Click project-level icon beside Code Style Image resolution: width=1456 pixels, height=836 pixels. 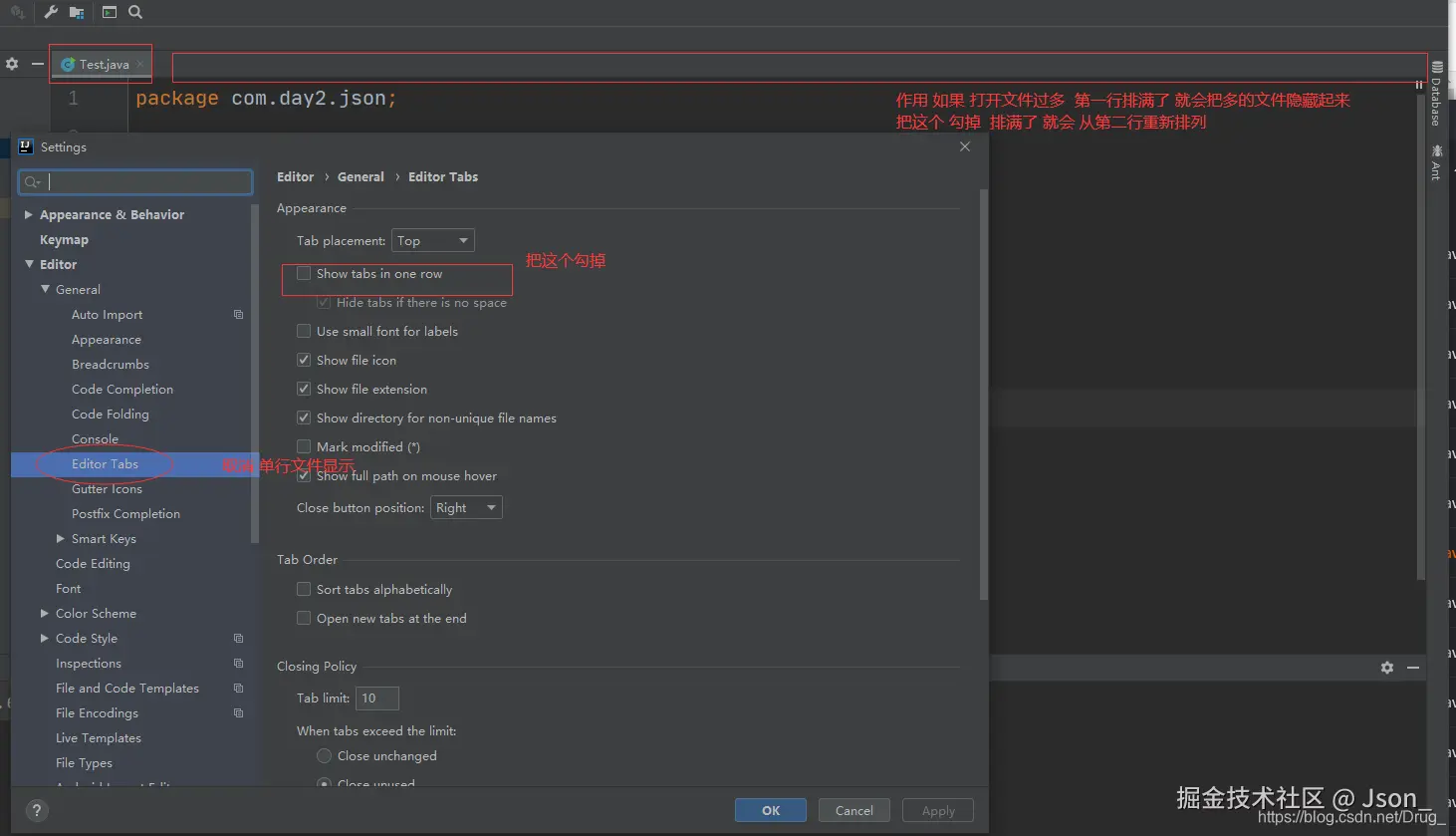238,639
